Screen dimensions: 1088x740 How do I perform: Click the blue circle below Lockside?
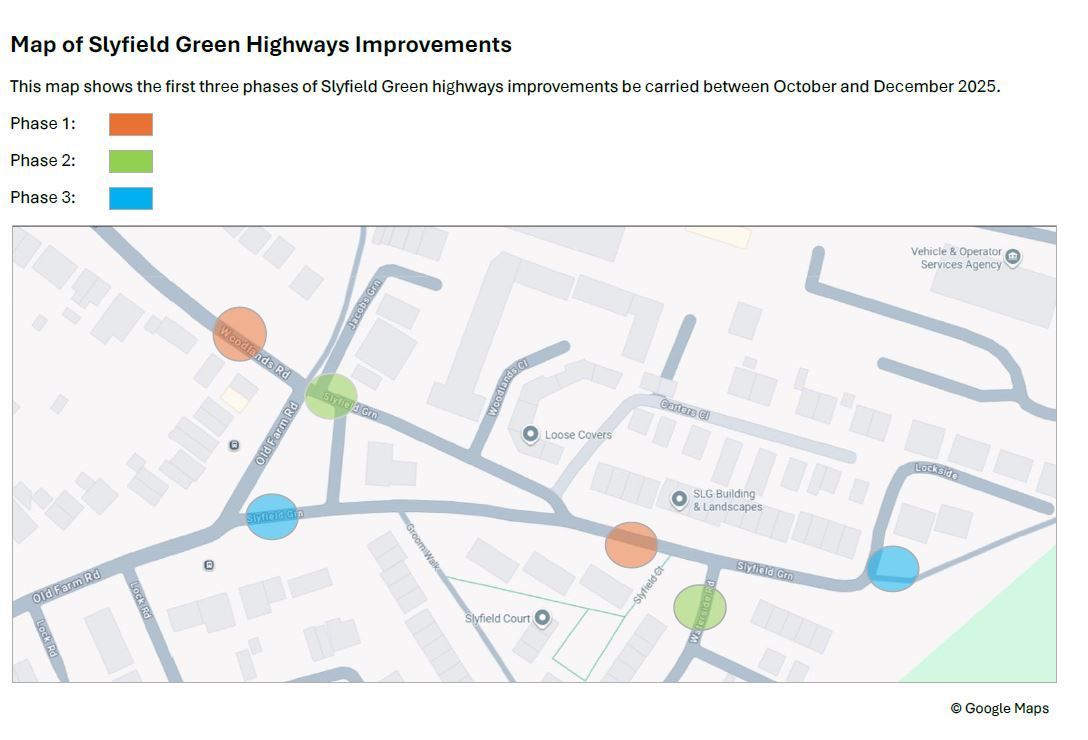(893, 569)
